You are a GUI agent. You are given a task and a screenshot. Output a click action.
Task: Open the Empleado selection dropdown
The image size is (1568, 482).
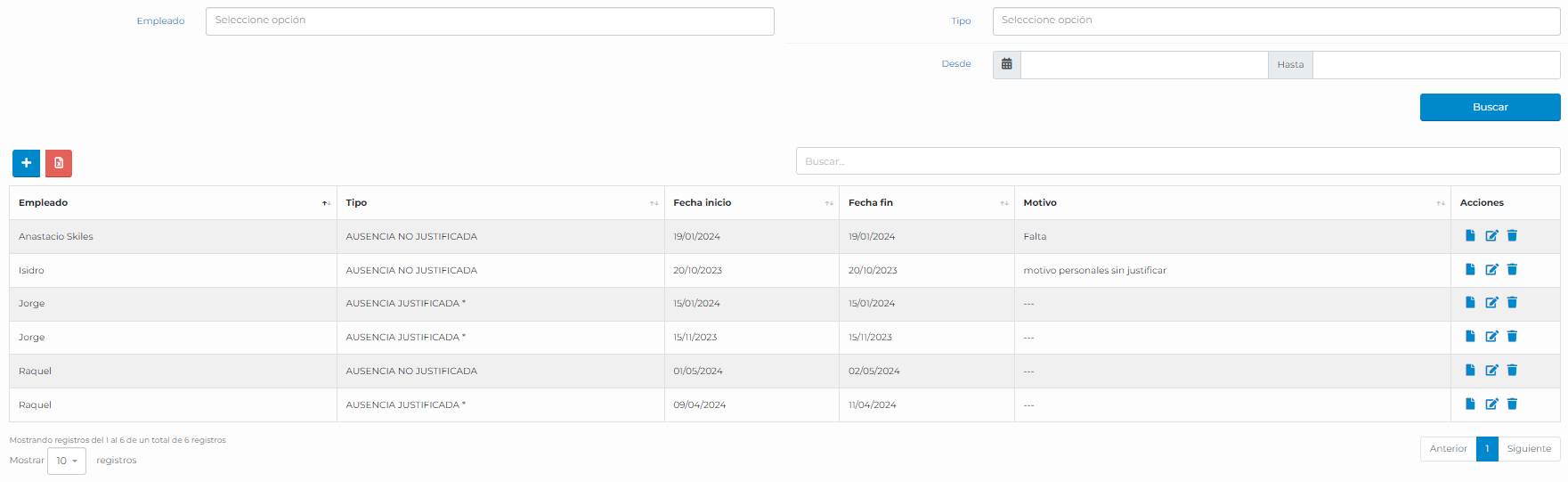point(489,21)
